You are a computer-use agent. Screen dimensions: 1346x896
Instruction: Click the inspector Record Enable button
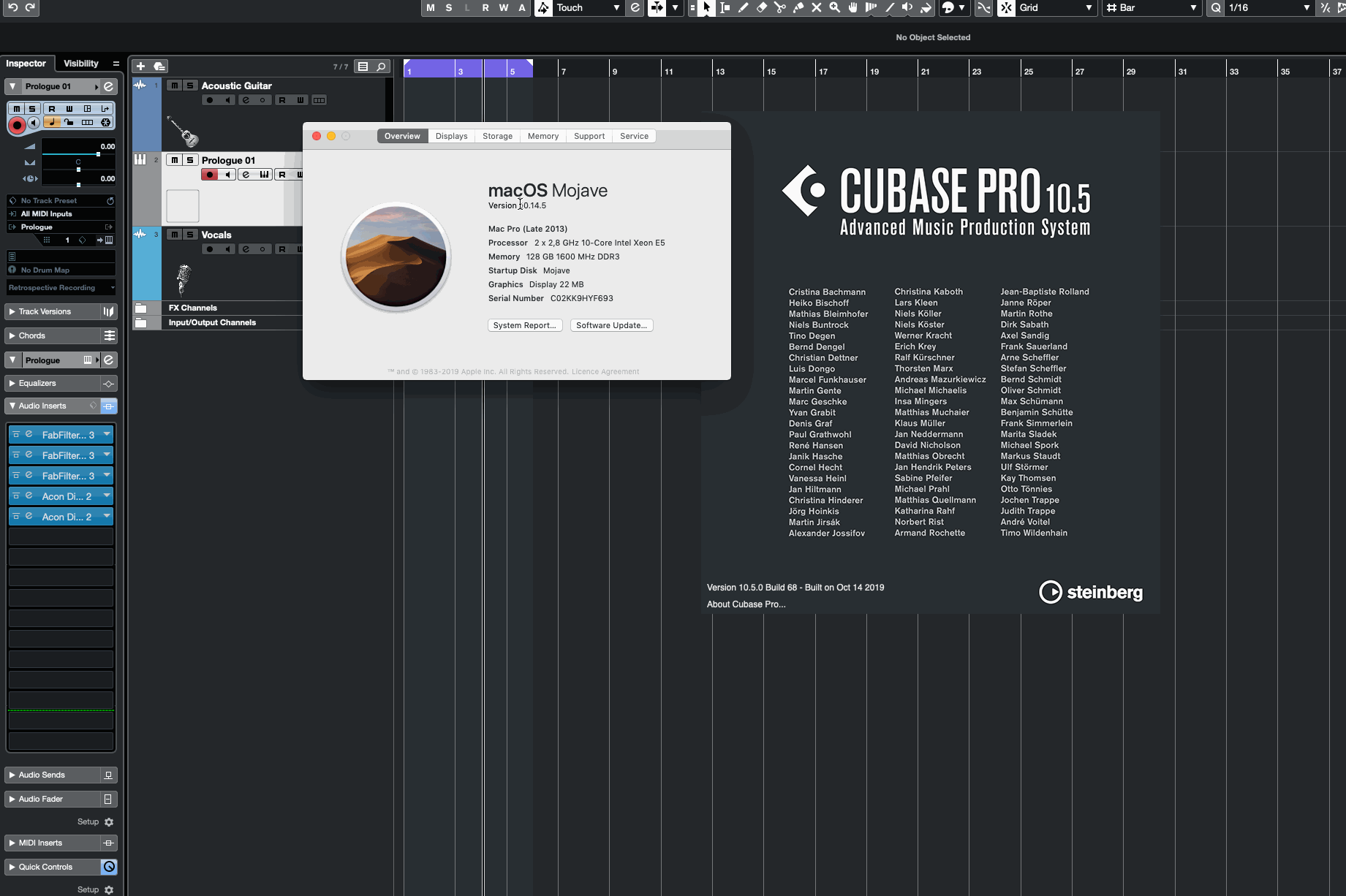point(16,125)
